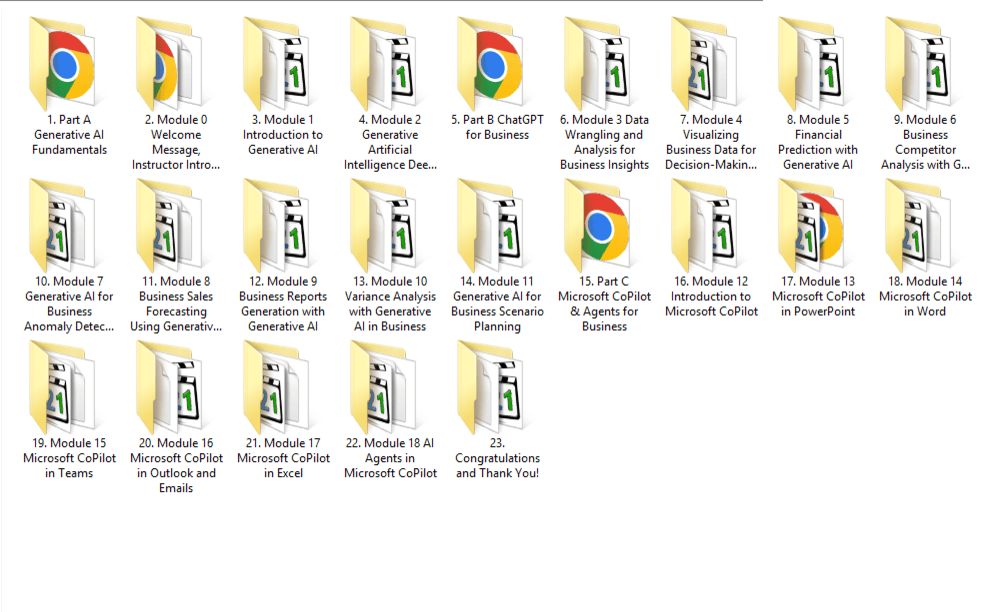The width and height of the screenshot is (987, 612).
Task: Click the label "7. Module 4 Visualizing Business Data"
Action: click(711, 142)
